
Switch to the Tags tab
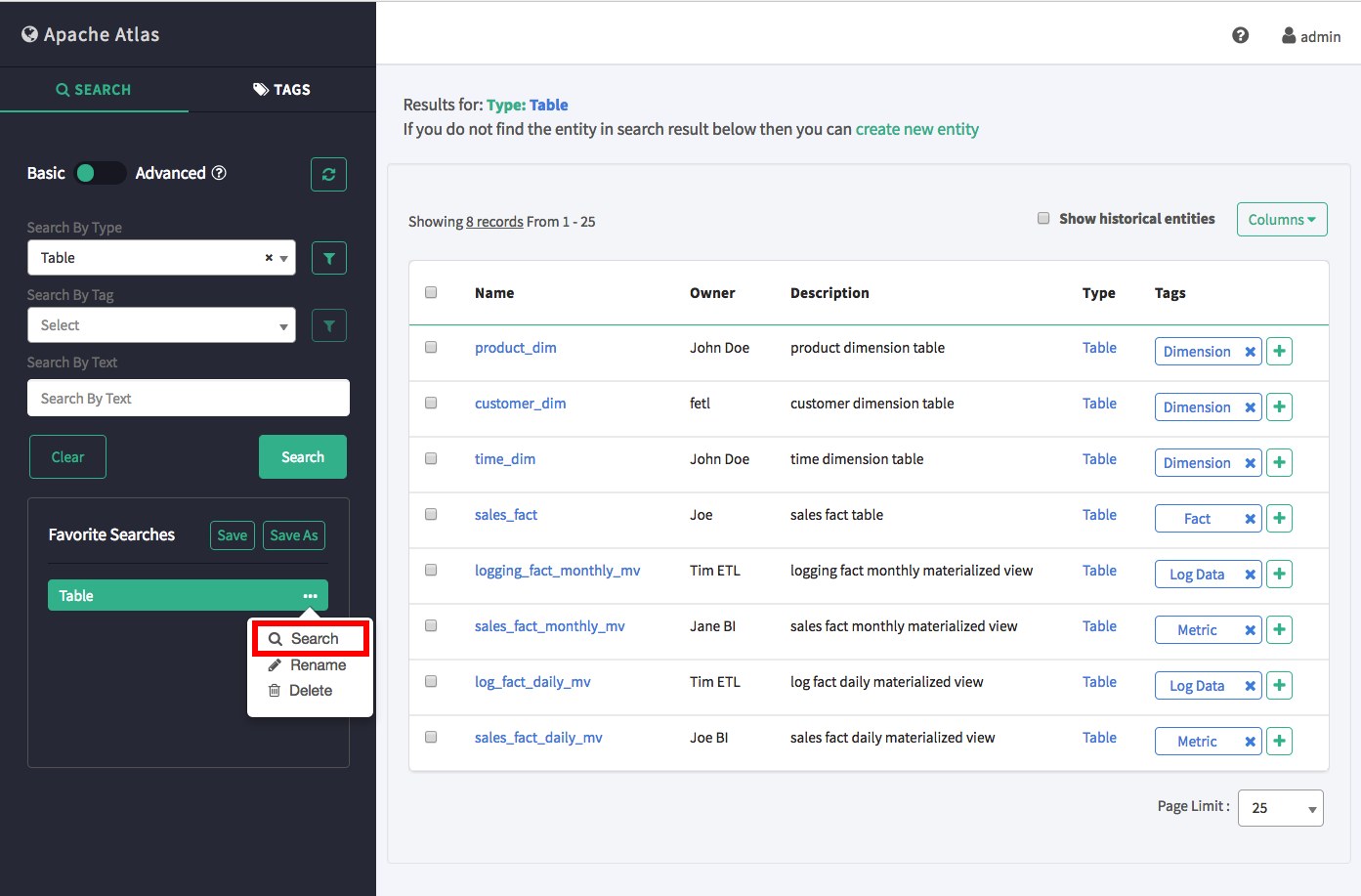[281, 89]
